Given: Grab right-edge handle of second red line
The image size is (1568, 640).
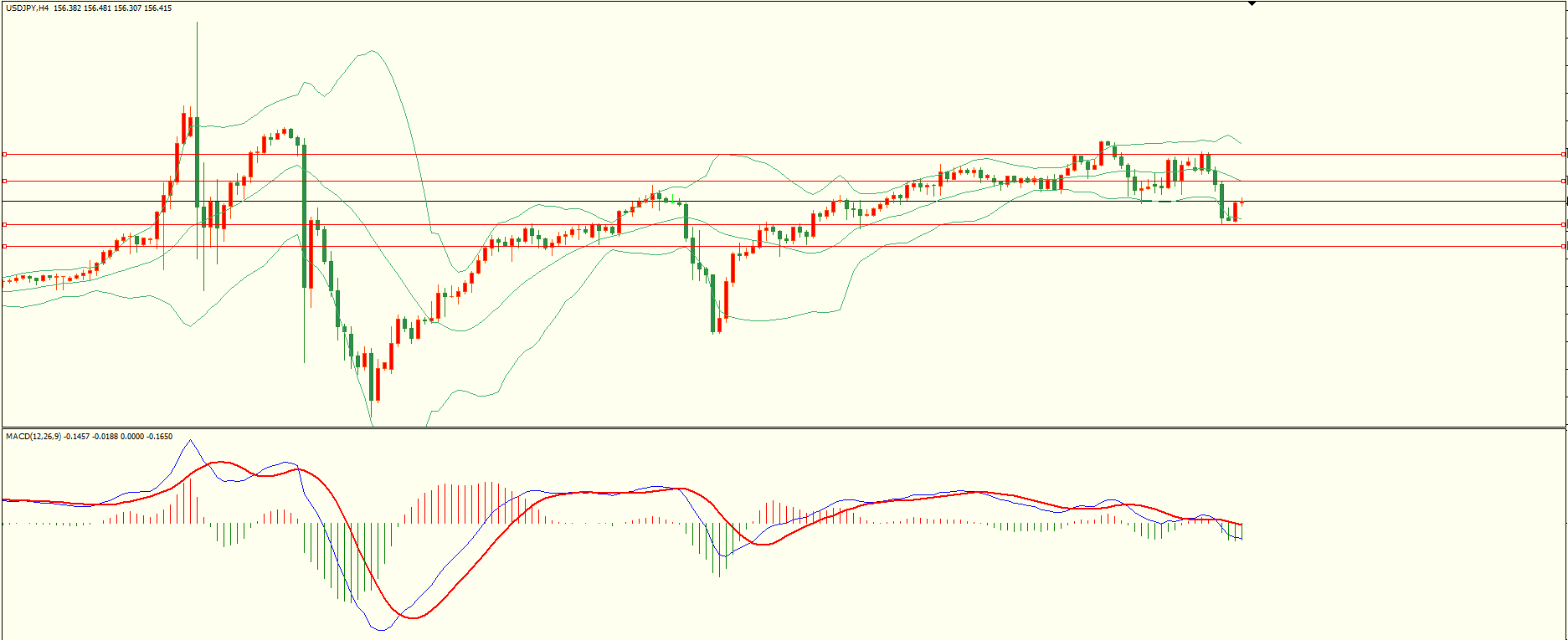Looking at the screenshot, I should point(1564,181).
